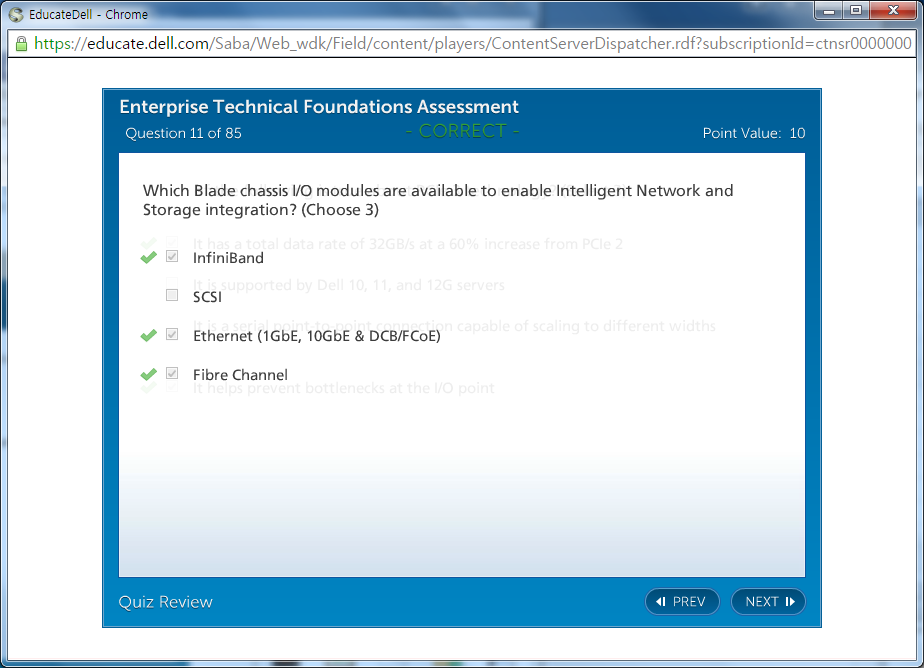Viewport: 924px width, 668px height.
Task: Click the green secure lock icon
Action: (x=21, y=44)
